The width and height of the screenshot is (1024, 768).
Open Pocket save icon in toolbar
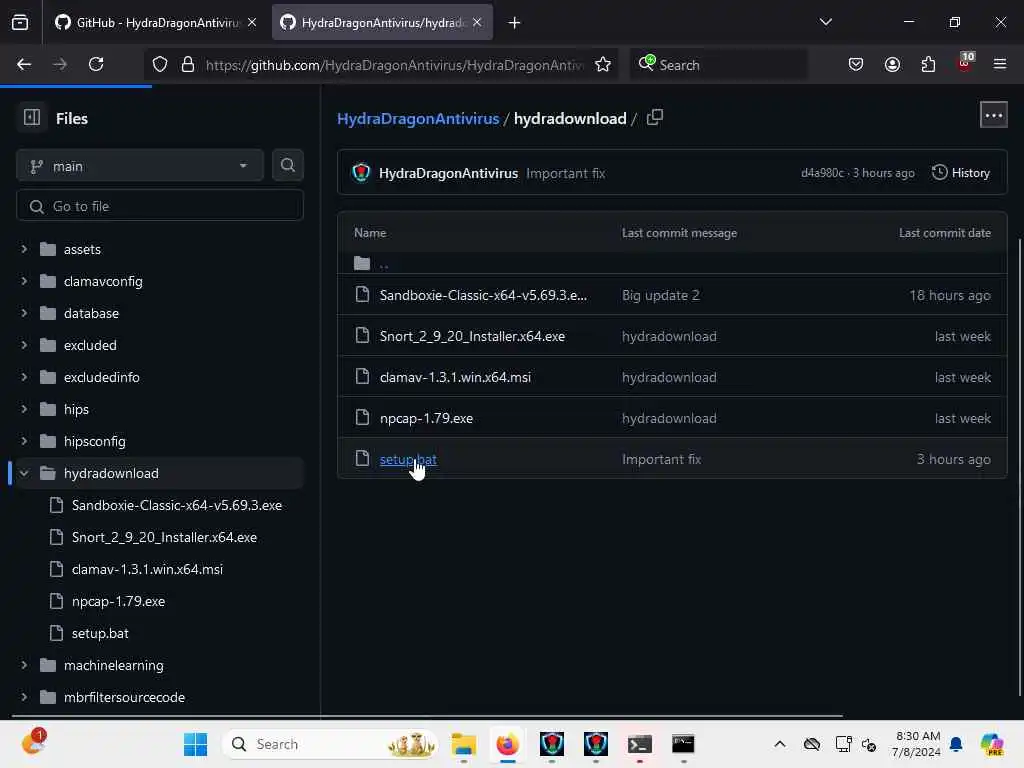[x=856, y=64]
